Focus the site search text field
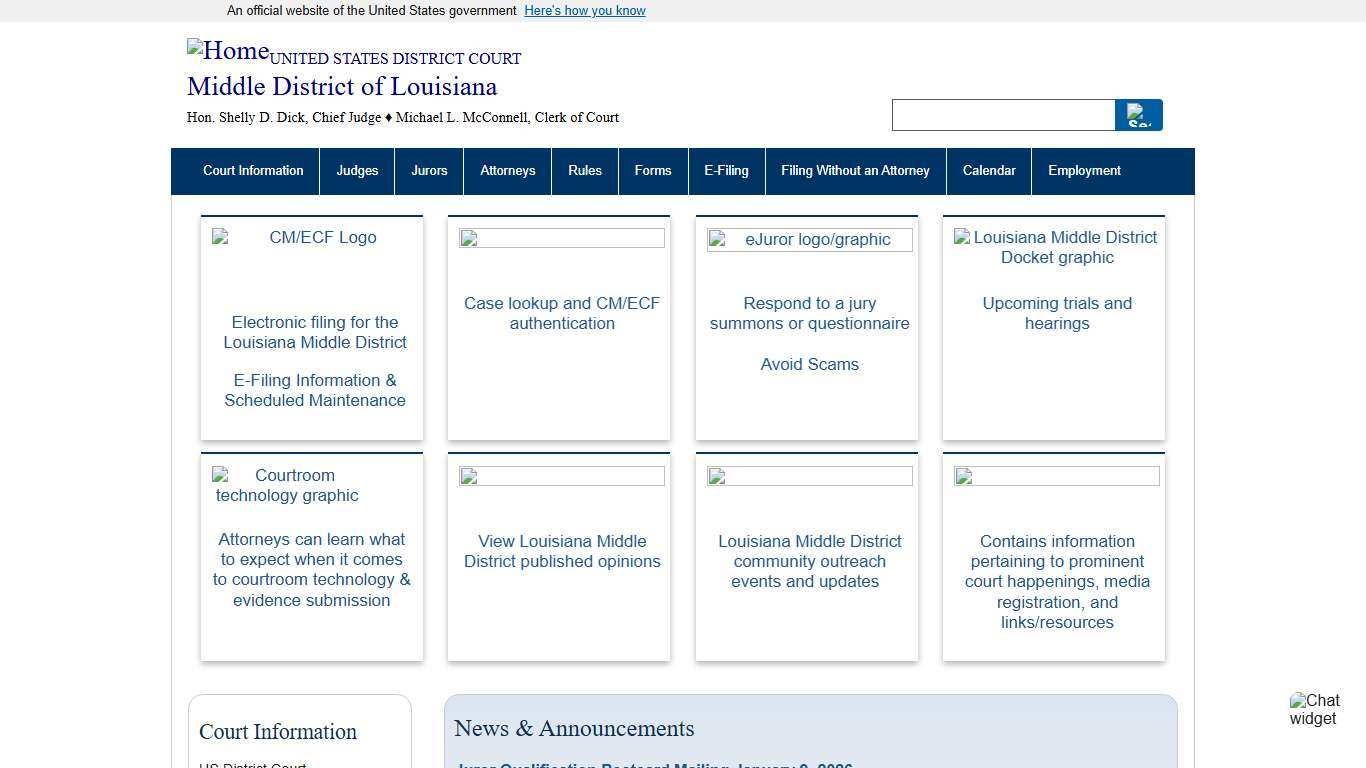Image resolution: width=1366 pixels, height=768 pixels. tap(1003, 115)
